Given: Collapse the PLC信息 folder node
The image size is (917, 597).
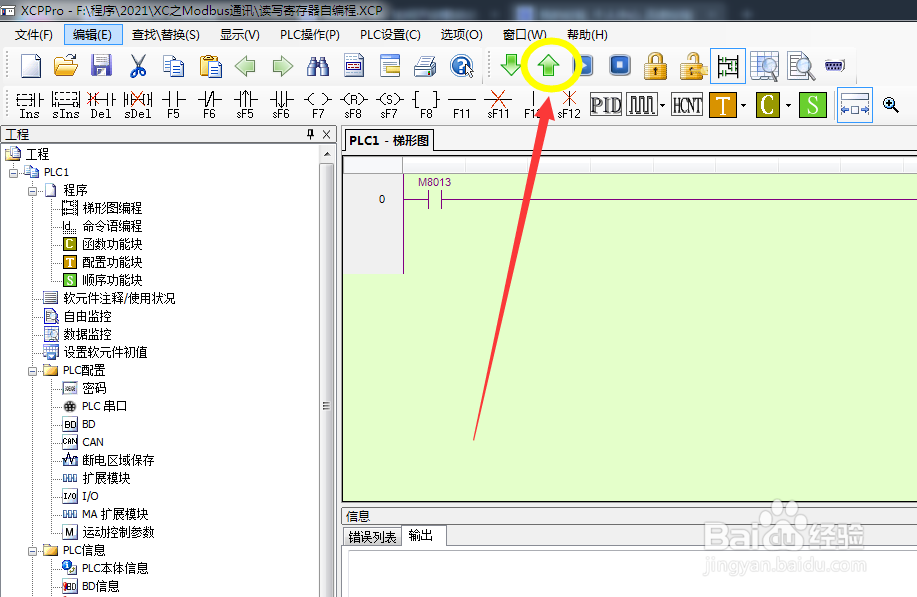Looking at the screenshot, I should tap(32, 551).
